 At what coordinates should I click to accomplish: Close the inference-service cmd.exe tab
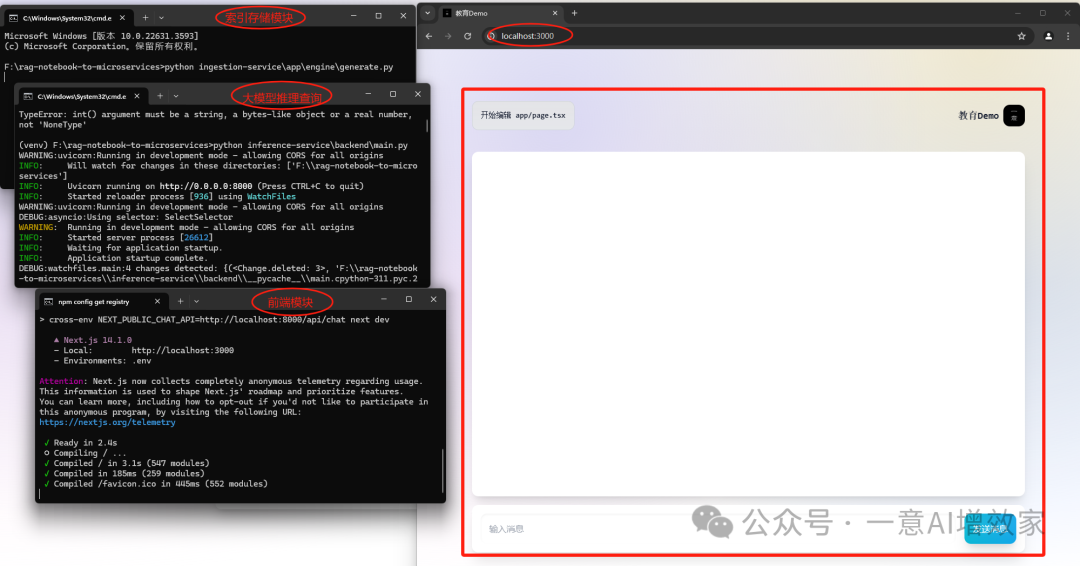point(137,96)
